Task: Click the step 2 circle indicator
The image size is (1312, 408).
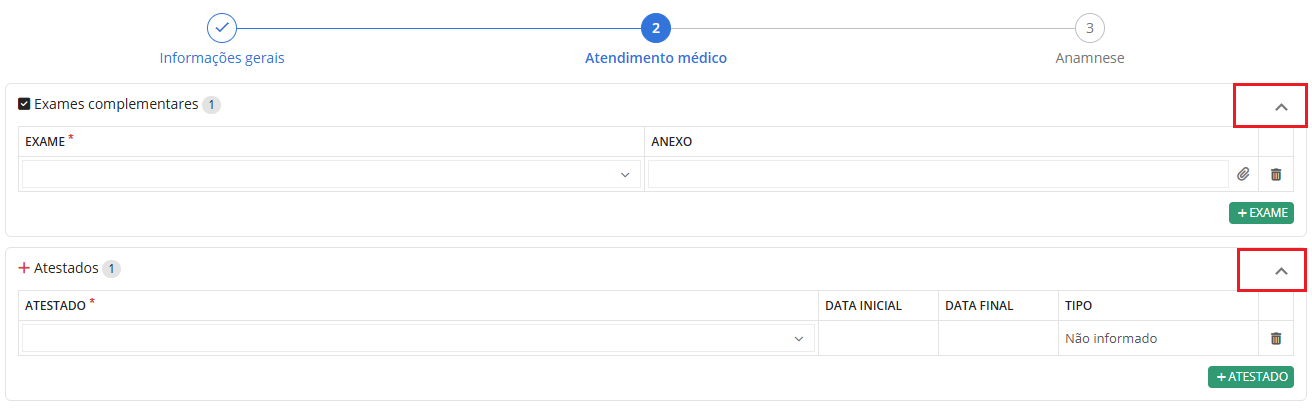Action: coord(656,28)
